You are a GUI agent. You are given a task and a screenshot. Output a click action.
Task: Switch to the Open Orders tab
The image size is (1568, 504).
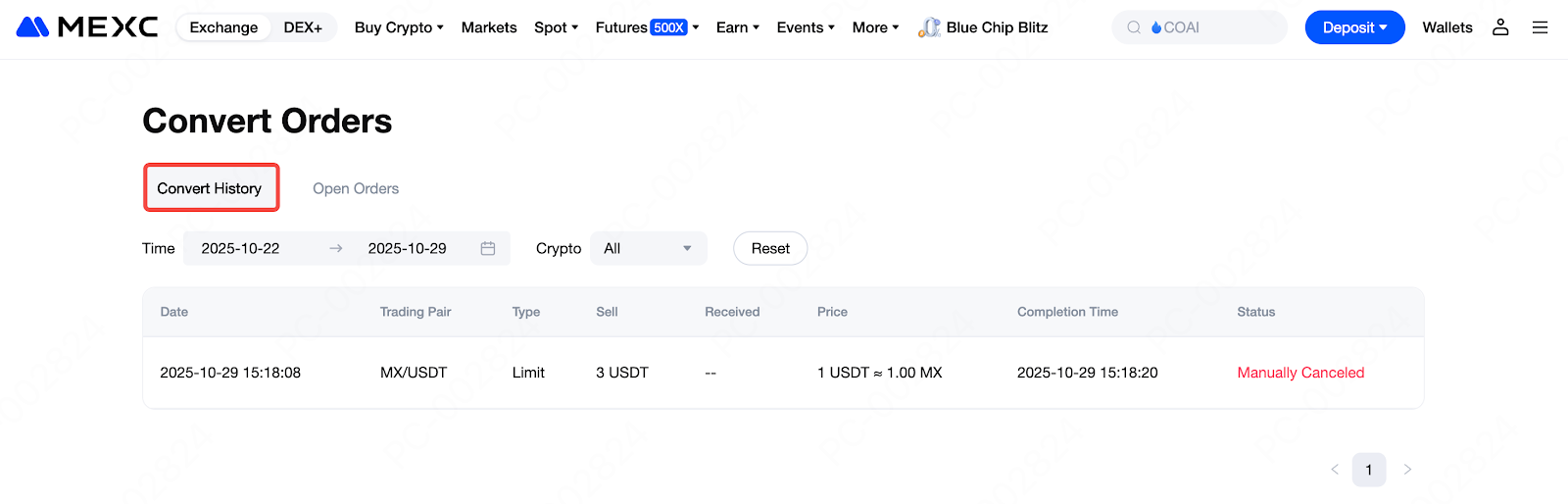click(x=356, y=188)
